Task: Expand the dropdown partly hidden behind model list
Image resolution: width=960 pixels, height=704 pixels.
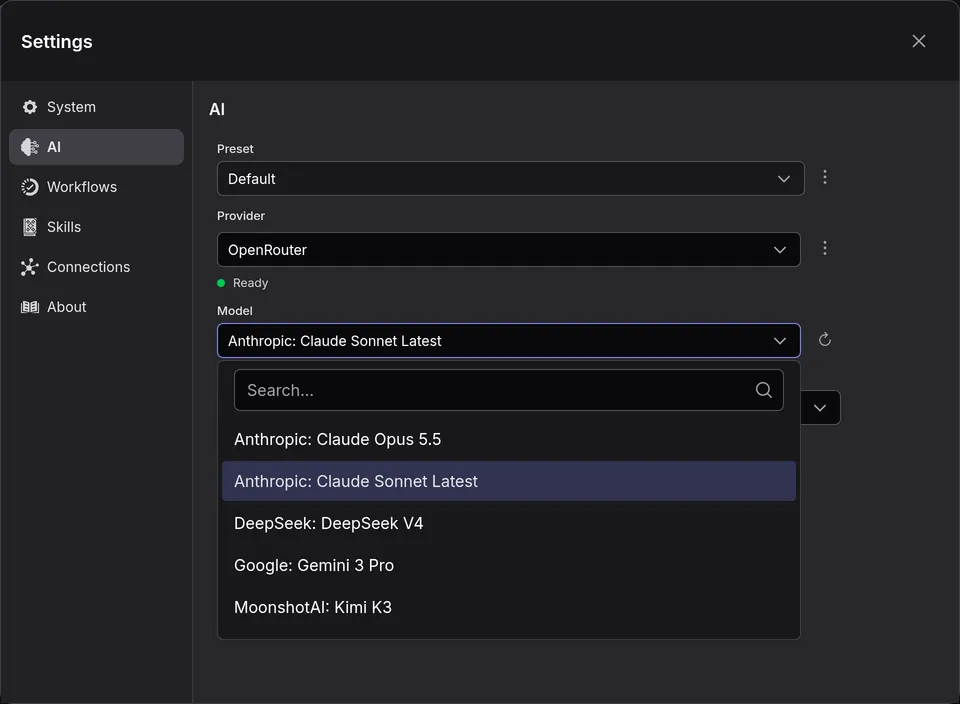Action: pos(820,408)
